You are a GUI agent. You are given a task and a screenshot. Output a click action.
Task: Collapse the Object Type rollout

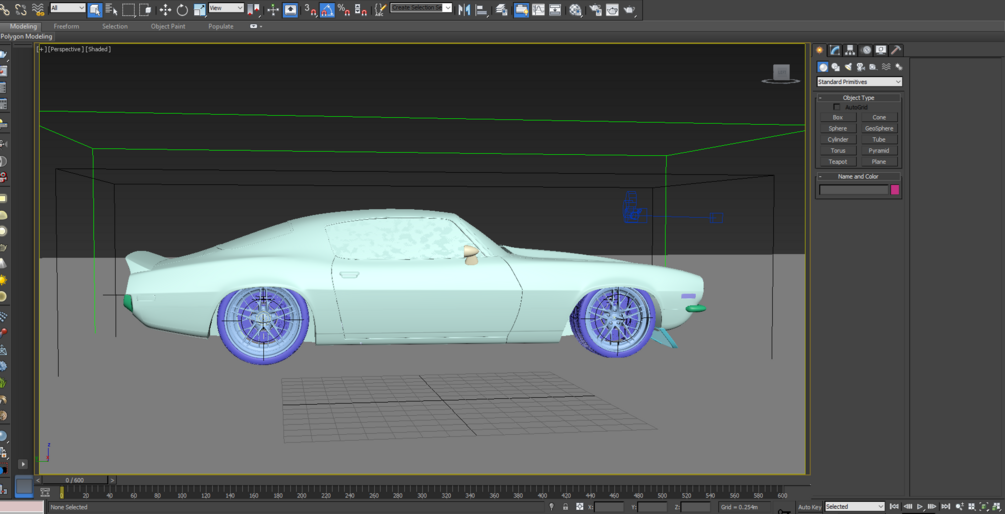coord(858,98)
